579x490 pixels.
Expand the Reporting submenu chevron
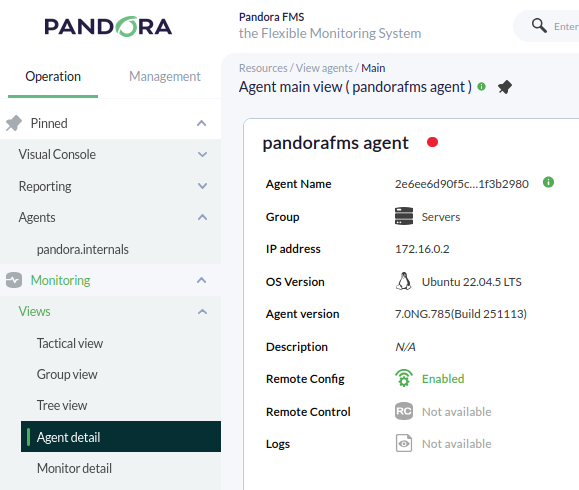(202, 186)
